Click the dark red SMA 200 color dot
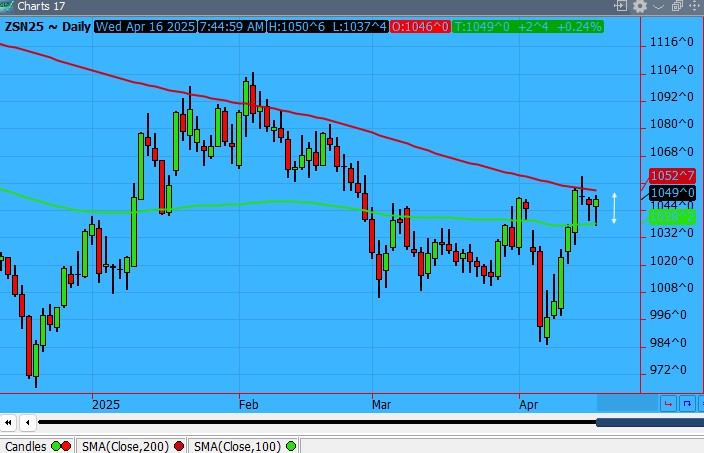 [179, 446]
